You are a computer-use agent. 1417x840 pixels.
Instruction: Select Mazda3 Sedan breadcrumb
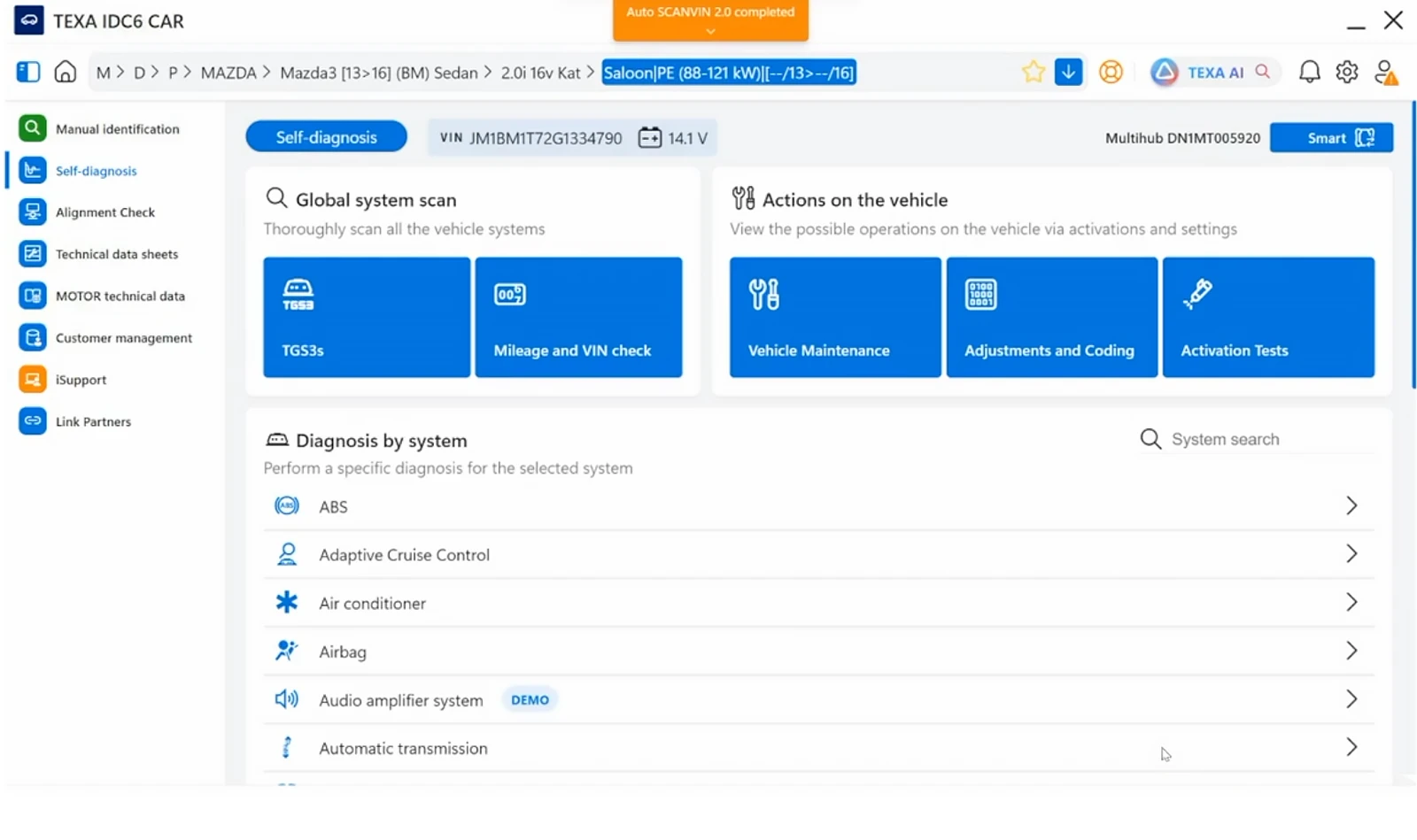(379, 73)
